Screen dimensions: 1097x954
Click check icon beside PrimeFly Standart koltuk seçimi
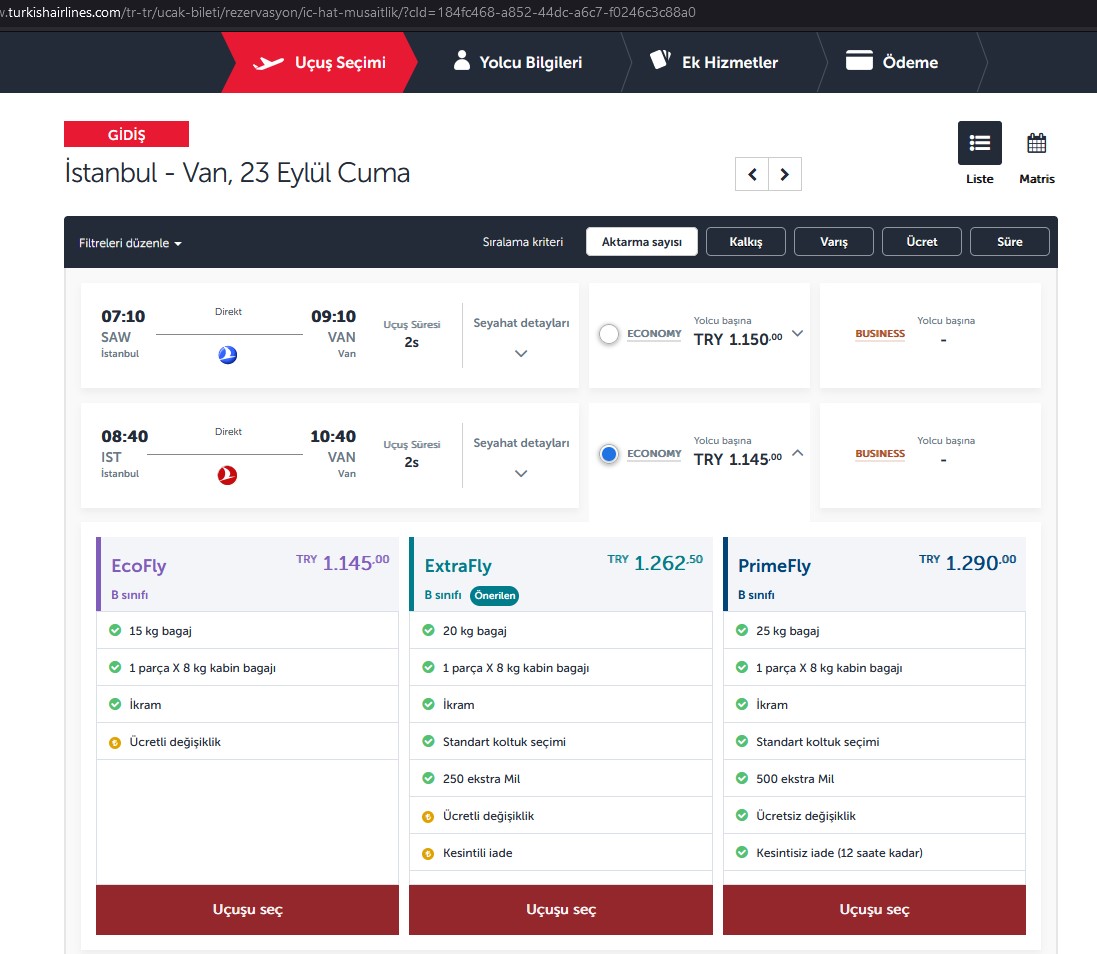click(x=742, y=741)
